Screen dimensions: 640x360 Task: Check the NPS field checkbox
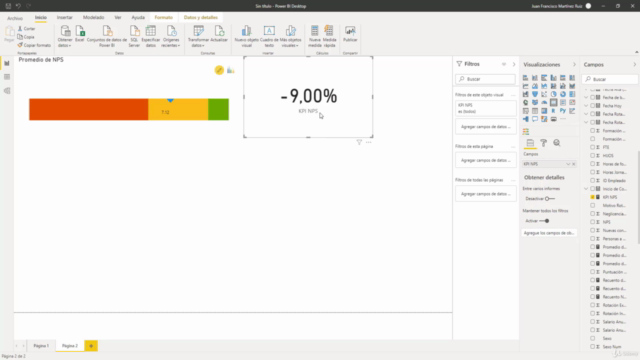593,222
